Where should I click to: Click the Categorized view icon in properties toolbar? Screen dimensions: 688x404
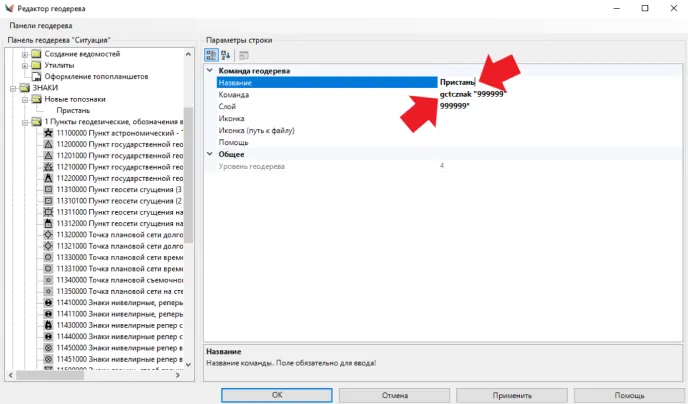[211, 54]
